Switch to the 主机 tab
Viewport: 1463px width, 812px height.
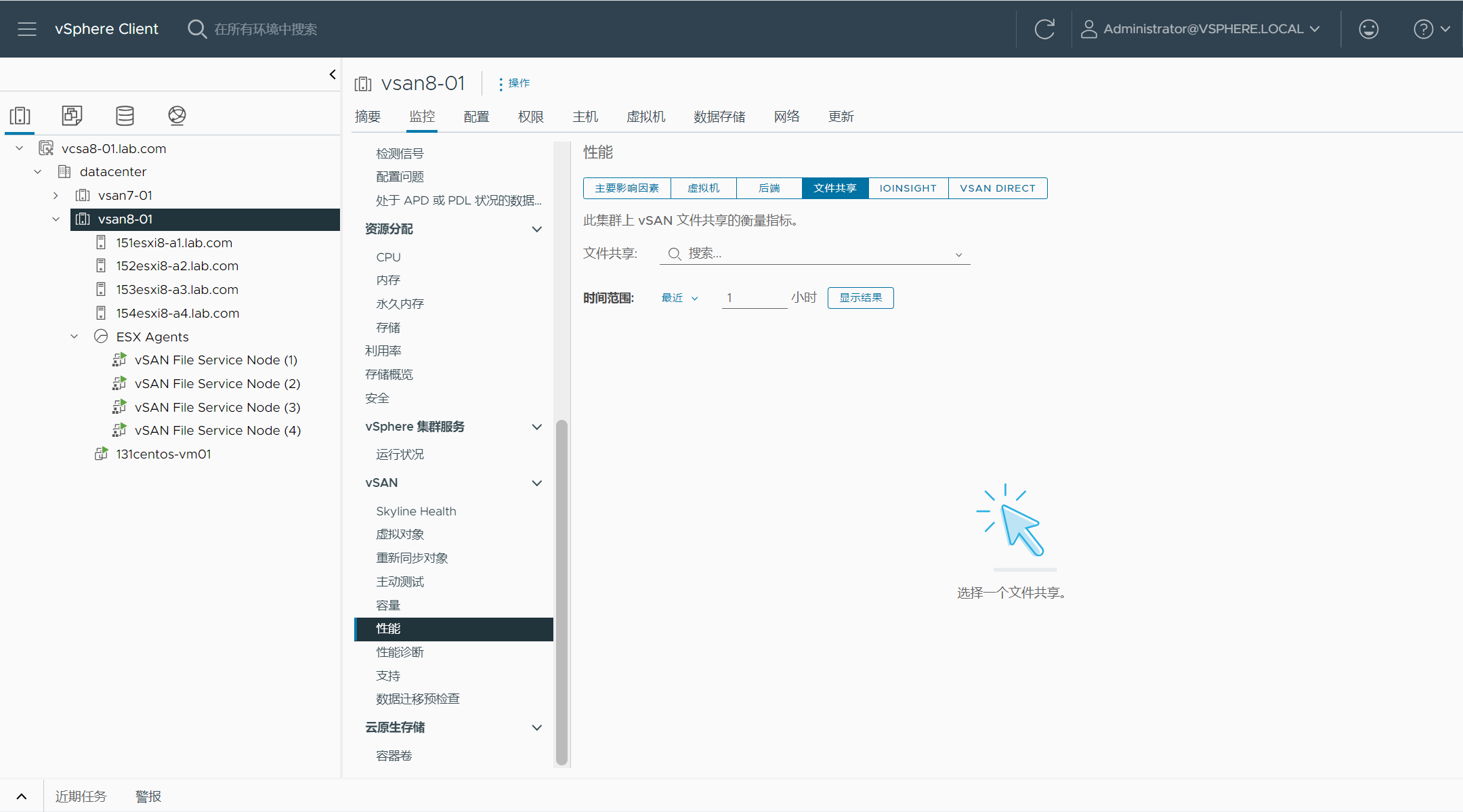(x=585, y=116)
